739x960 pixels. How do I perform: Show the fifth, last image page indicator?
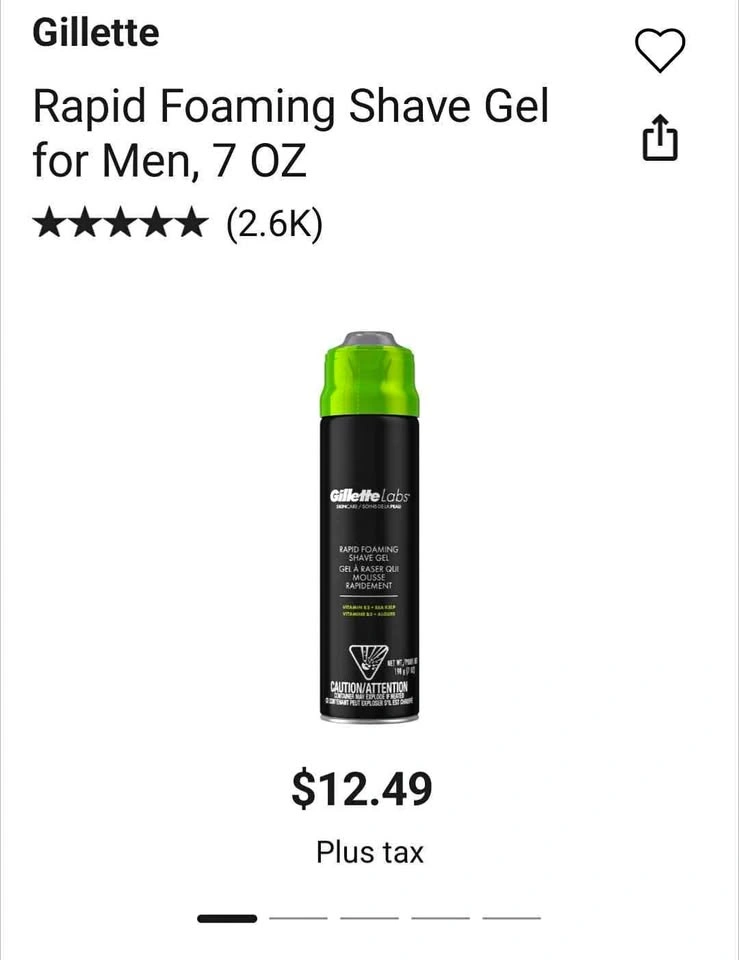tap(511, 918)
